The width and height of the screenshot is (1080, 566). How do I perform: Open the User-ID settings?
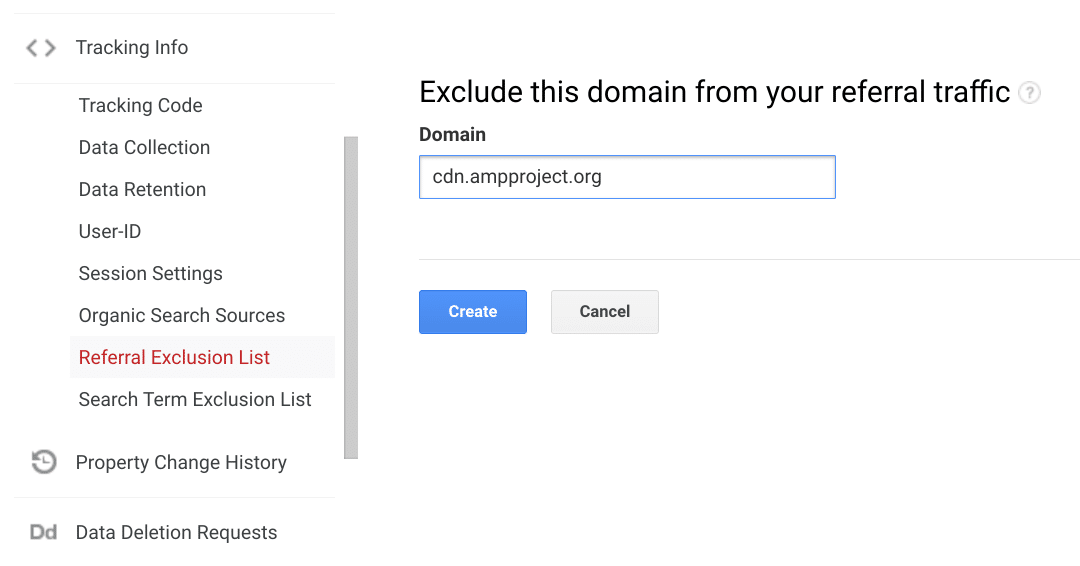pos(110,232)
